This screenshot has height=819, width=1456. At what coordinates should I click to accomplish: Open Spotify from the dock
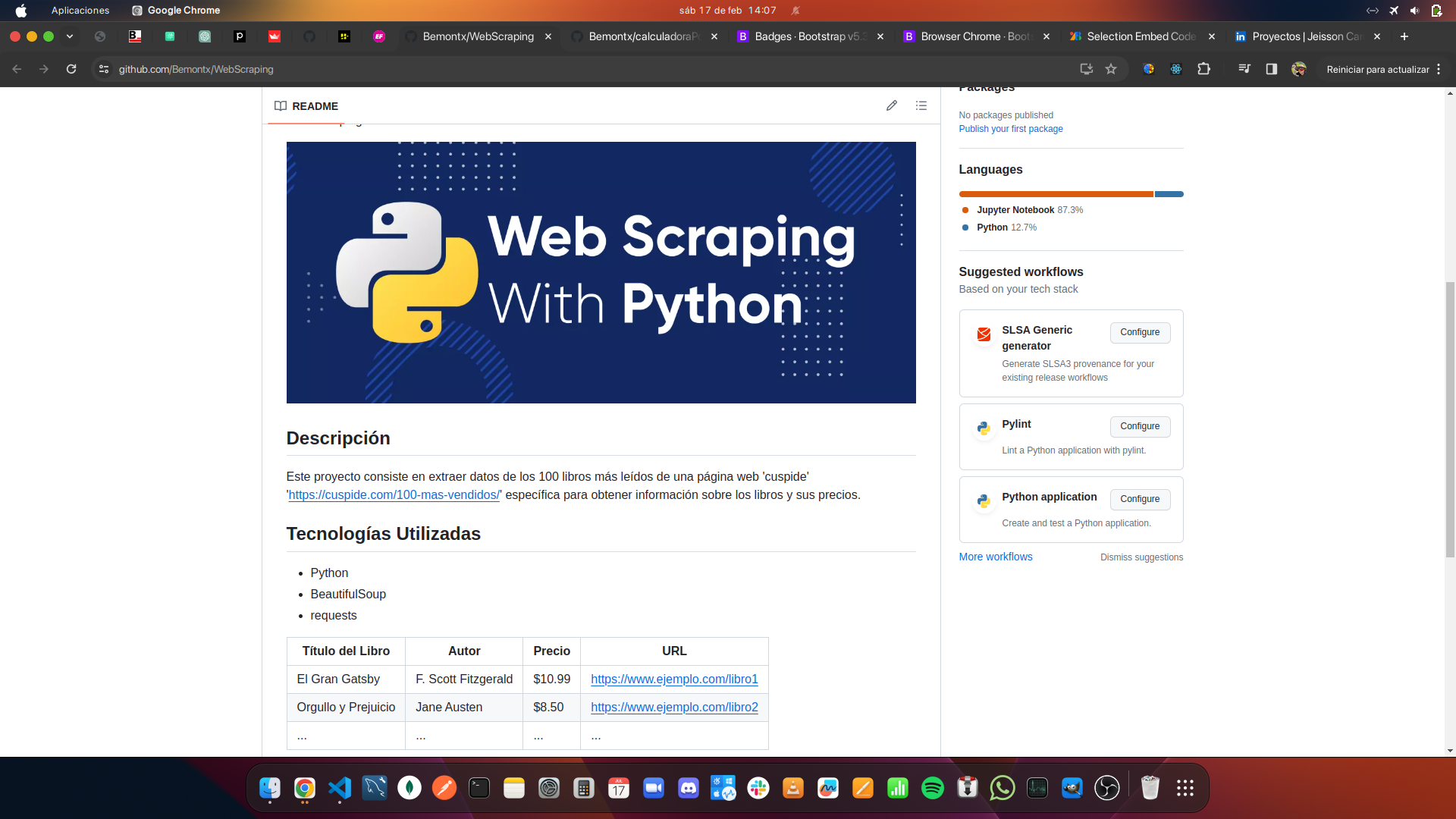933,788
